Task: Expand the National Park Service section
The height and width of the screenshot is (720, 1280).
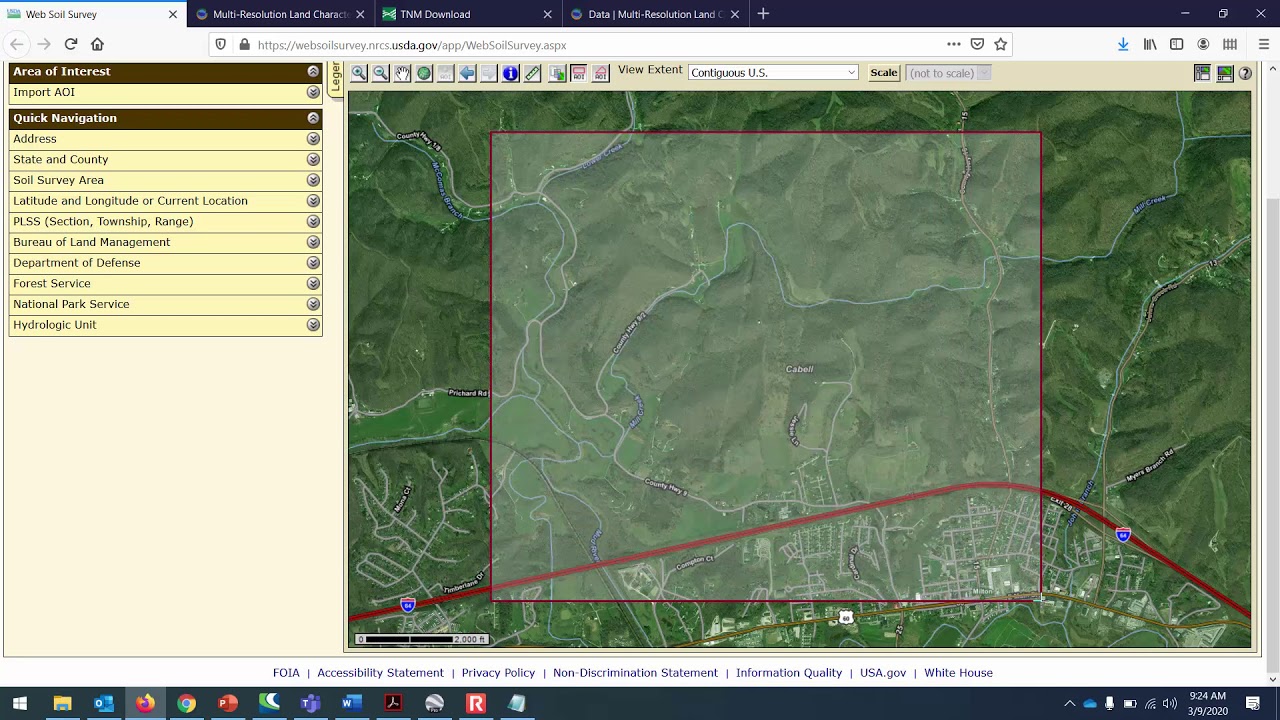Action: tap(313, 304)
